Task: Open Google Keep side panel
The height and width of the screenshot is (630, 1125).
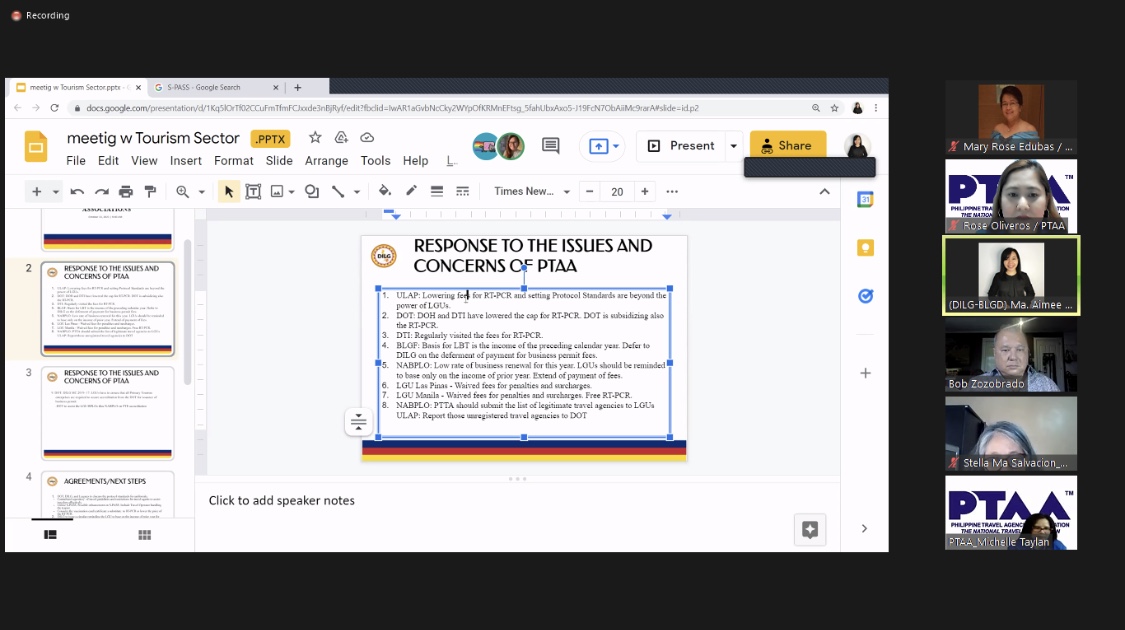Action: coord(865,248)
